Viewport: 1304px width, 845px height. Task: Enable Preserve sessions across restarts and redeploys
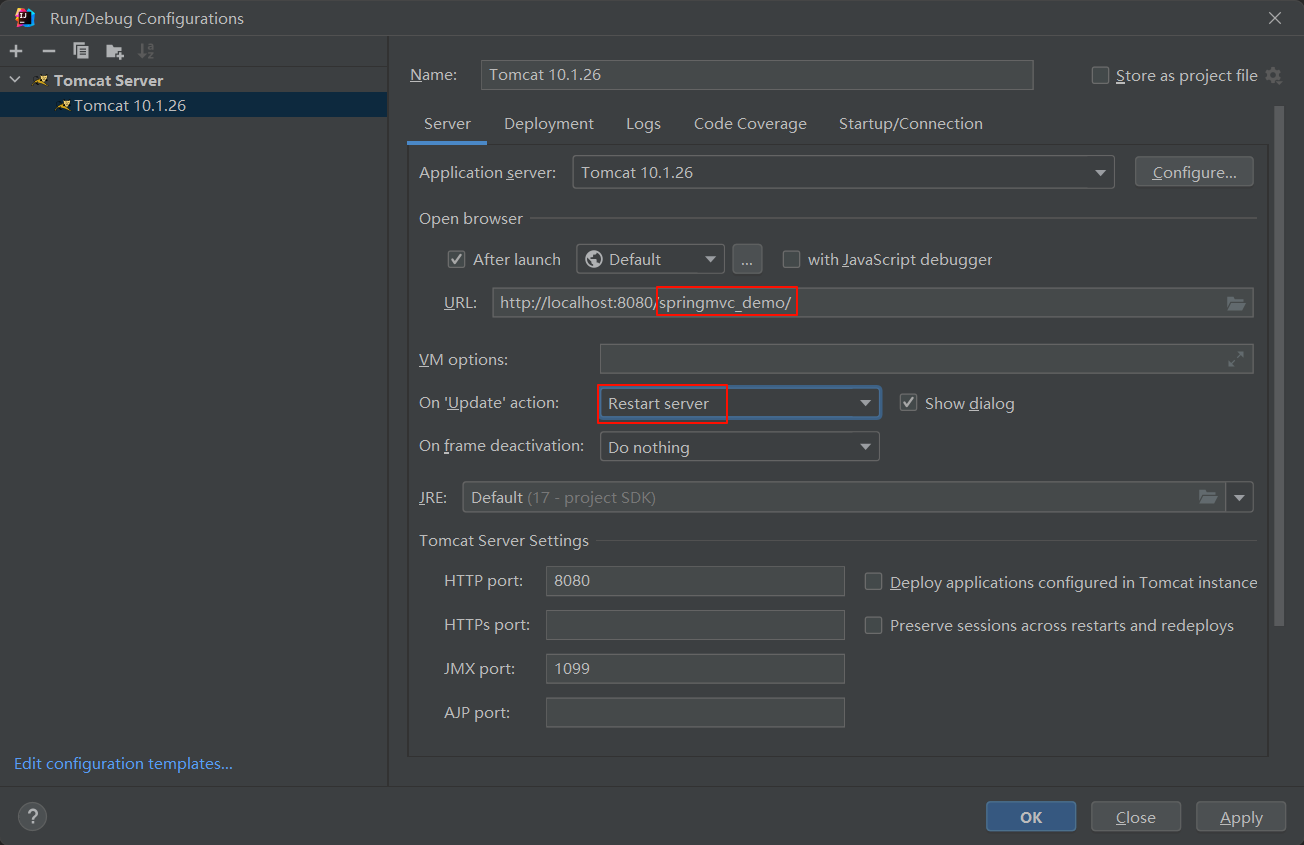click(873, 625)
